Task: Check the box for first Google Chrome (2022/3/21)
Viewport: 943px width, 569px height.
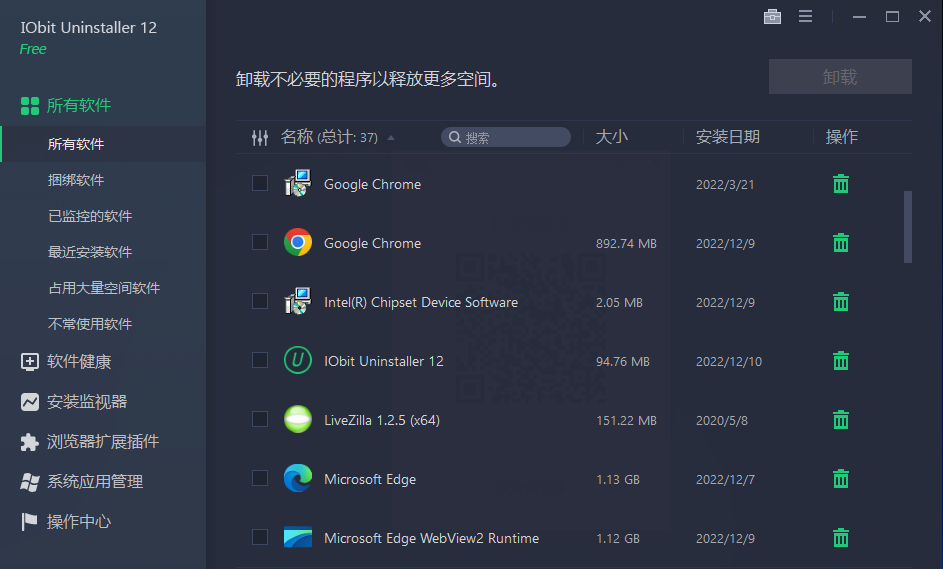Action: point(260,183)
